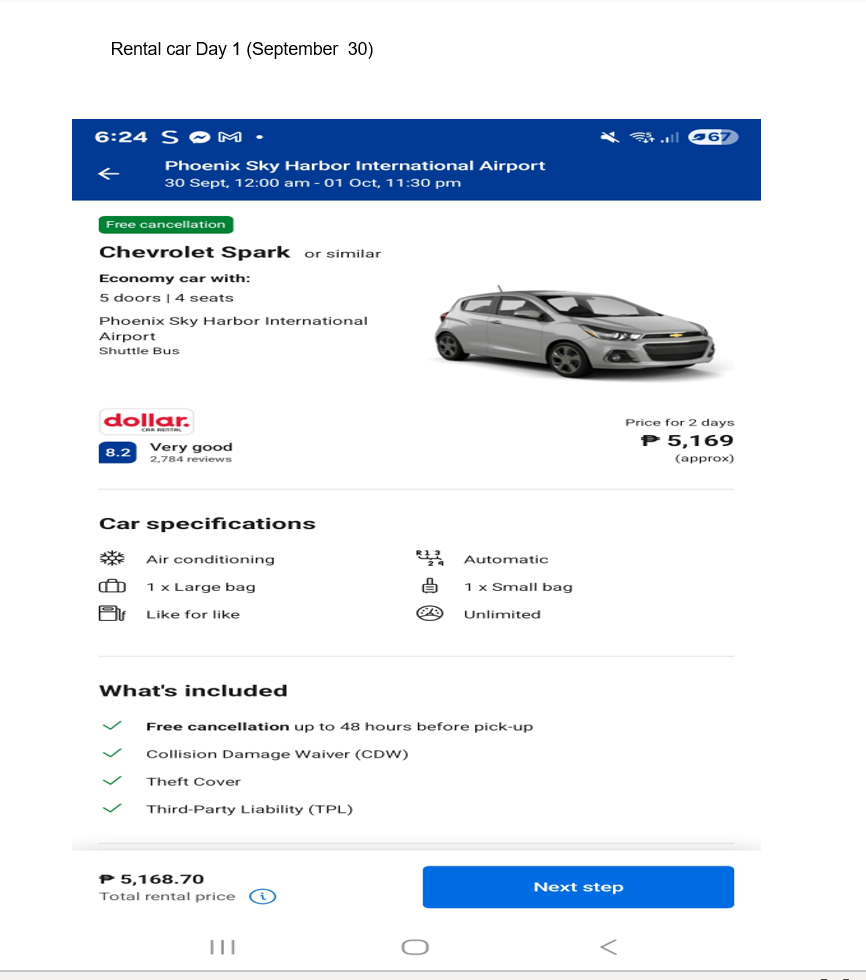Image resolution: width=866 pixels, height=980 pixels.
Task: Click the 8.2 rating score badge
Action: [116, 453]
